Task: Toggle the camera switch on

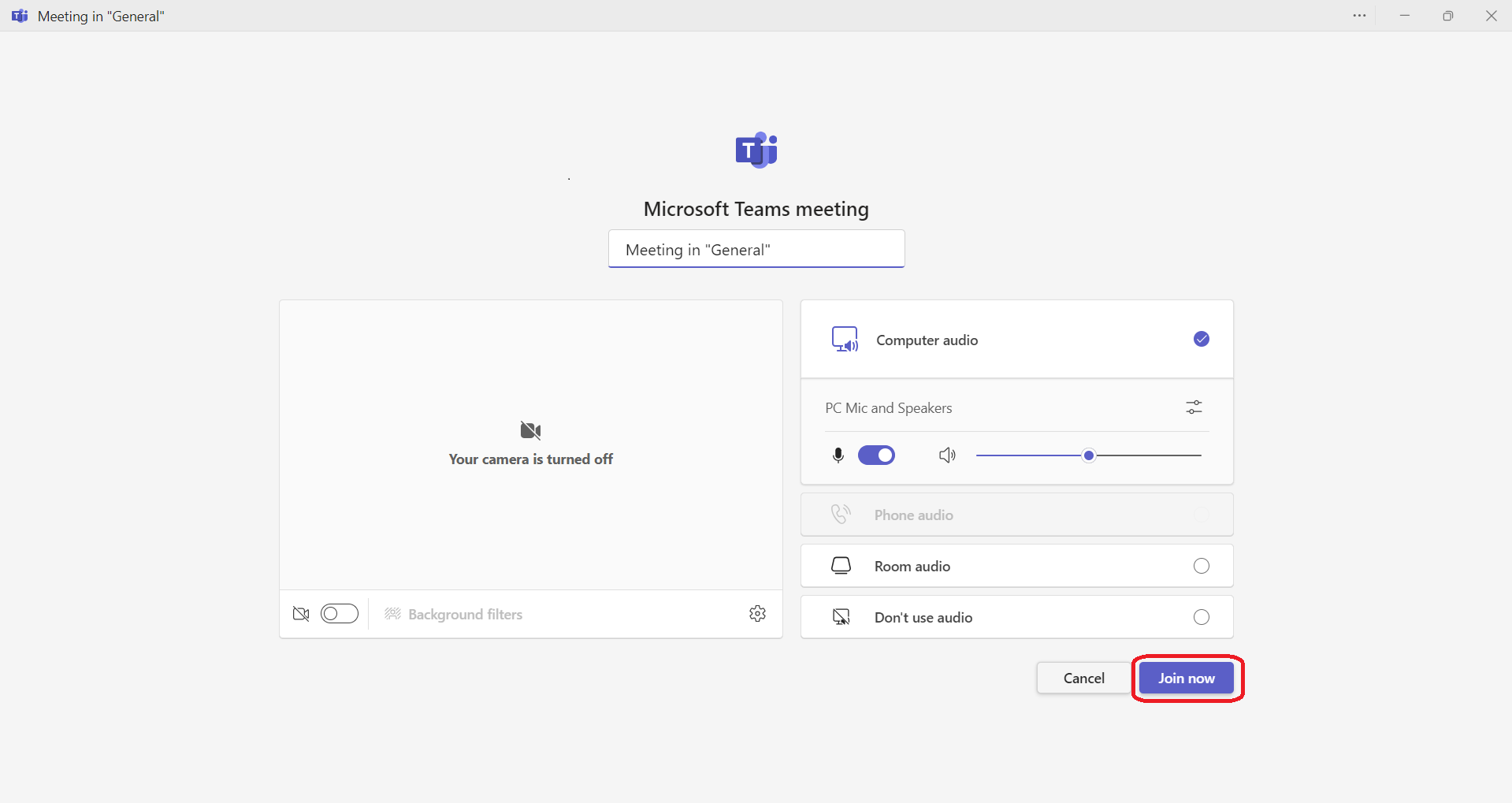Action: tap(340, 614)
